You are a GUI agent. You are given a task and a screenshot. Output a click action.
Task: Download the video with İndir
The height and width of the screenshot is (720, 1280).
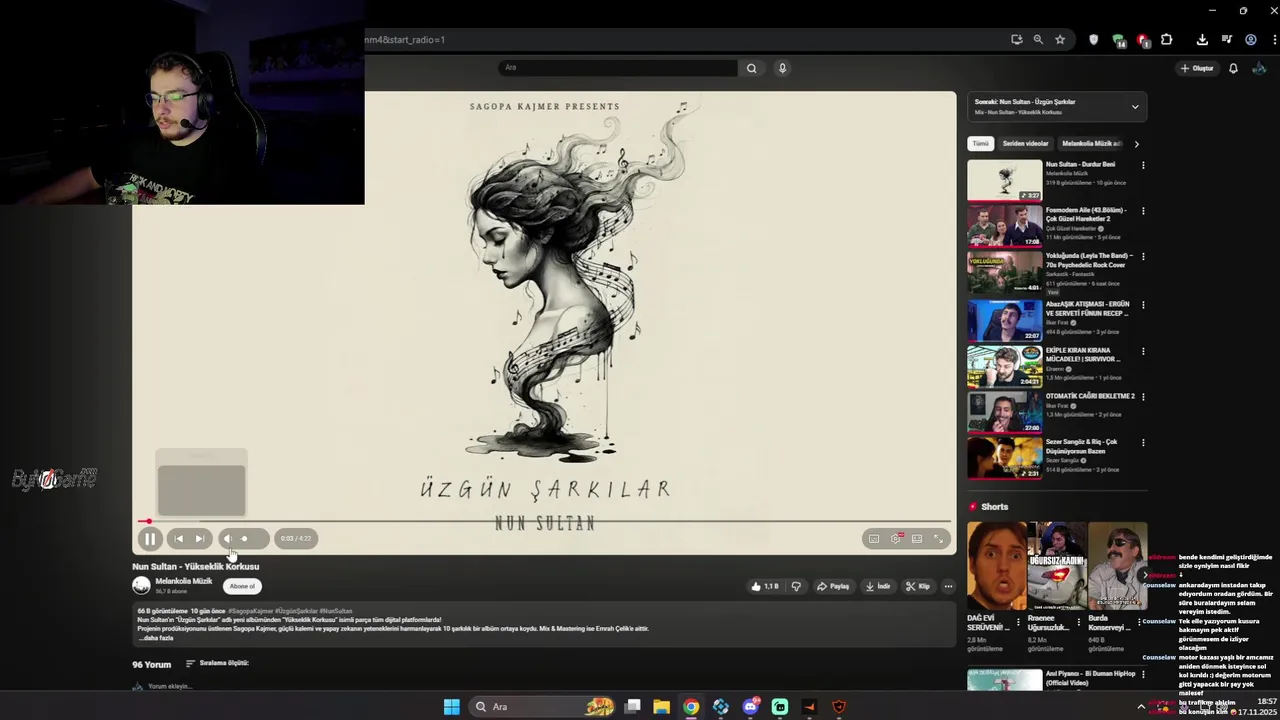click(878, 587)
